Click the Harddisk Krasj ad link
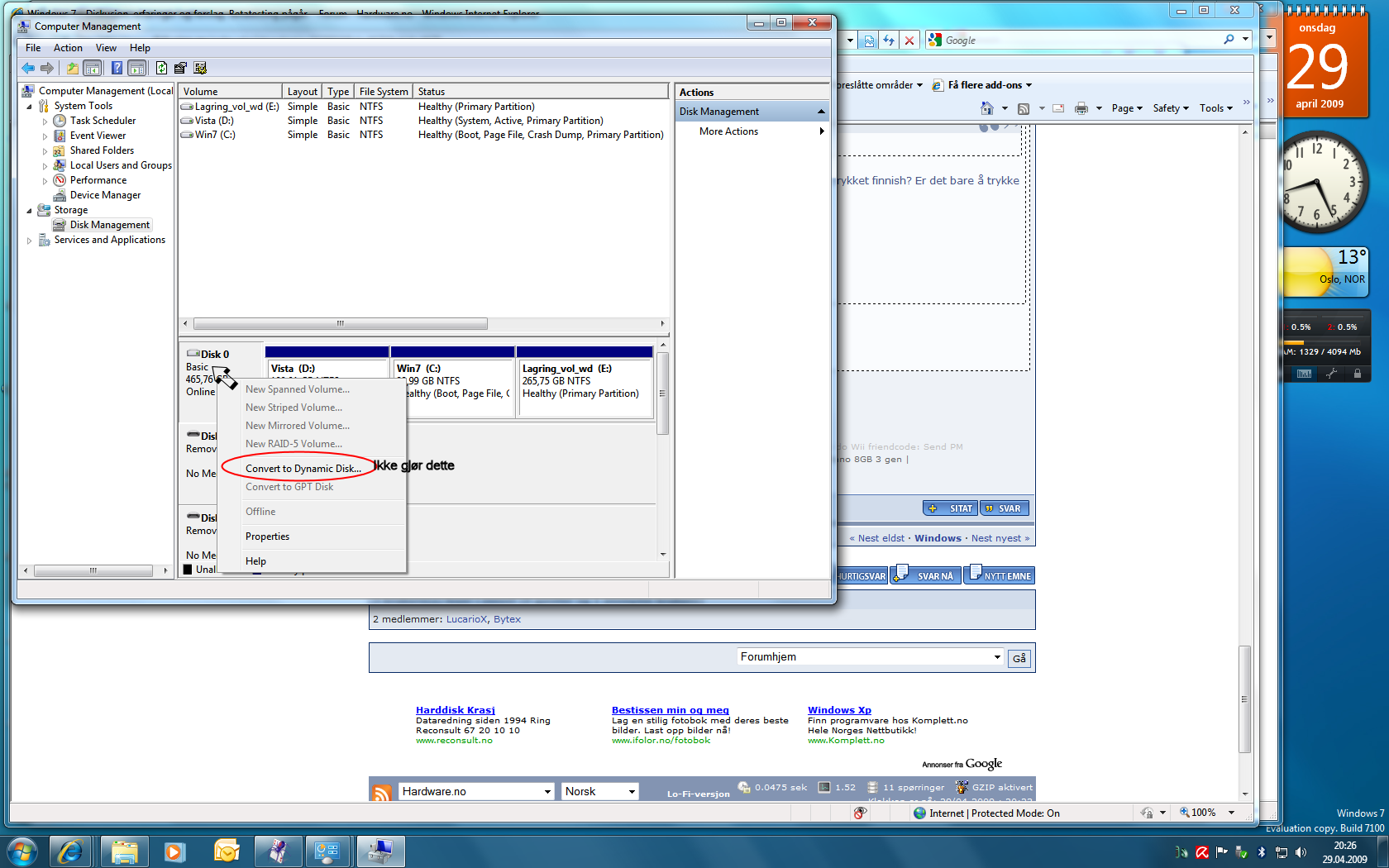1389x868 pixels. [x=455, y=710]
